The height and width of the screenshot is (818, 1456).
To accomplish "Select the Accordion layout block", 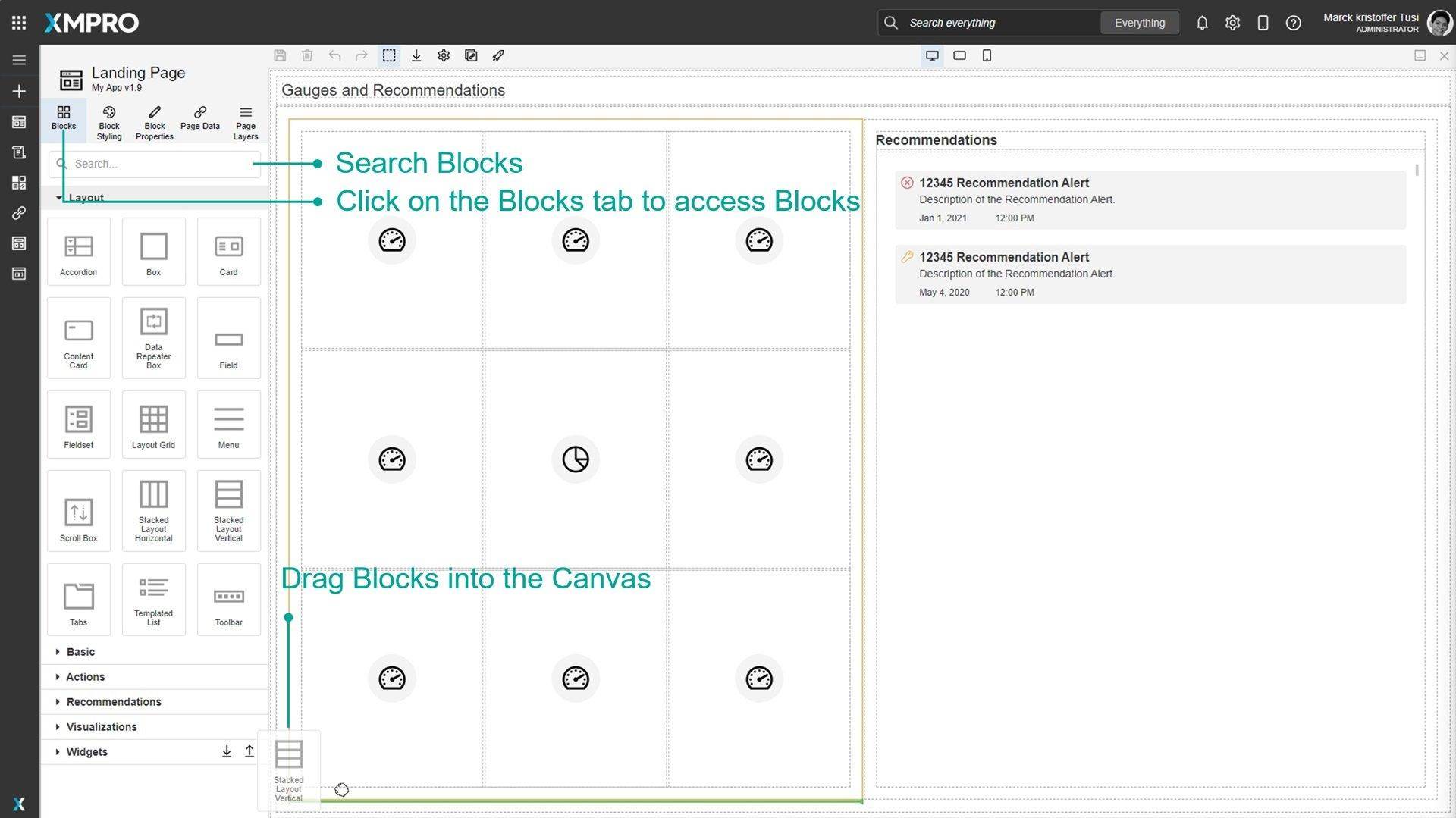I will 78,252.
